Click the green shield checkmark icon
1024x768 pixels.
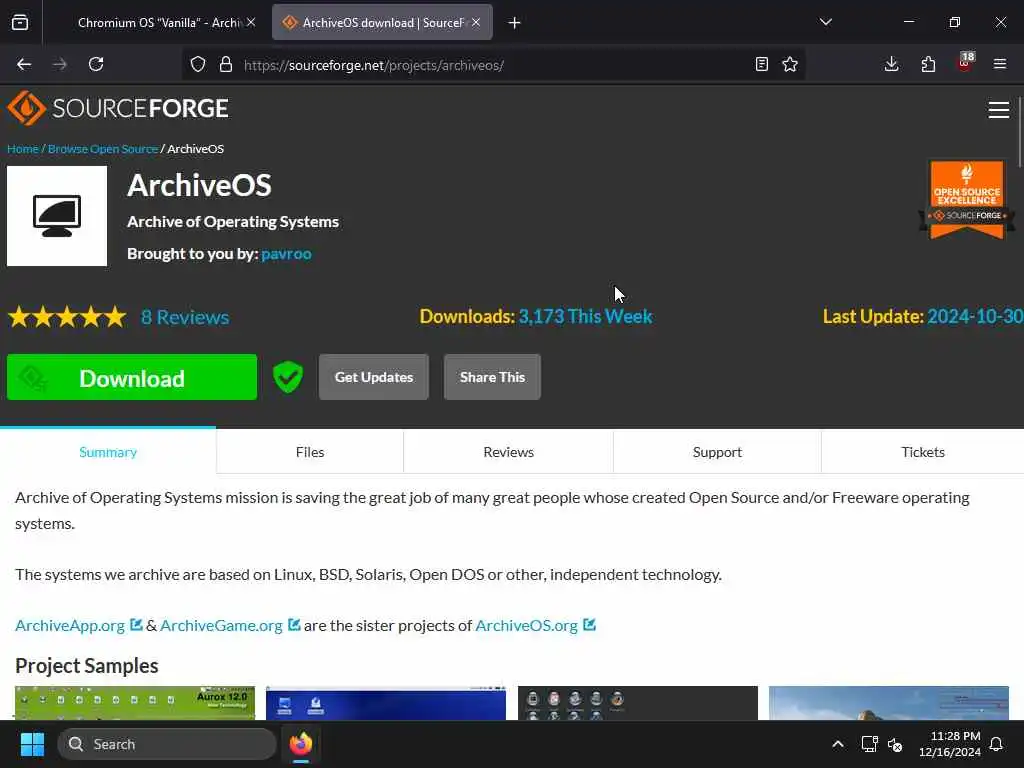[x=288, y=377]
